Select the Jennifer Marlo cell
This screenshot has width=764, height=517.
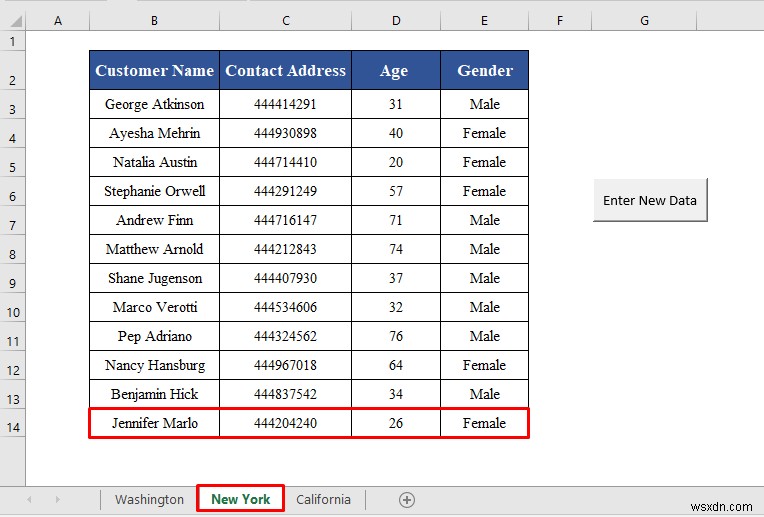[x=154, y=423]
